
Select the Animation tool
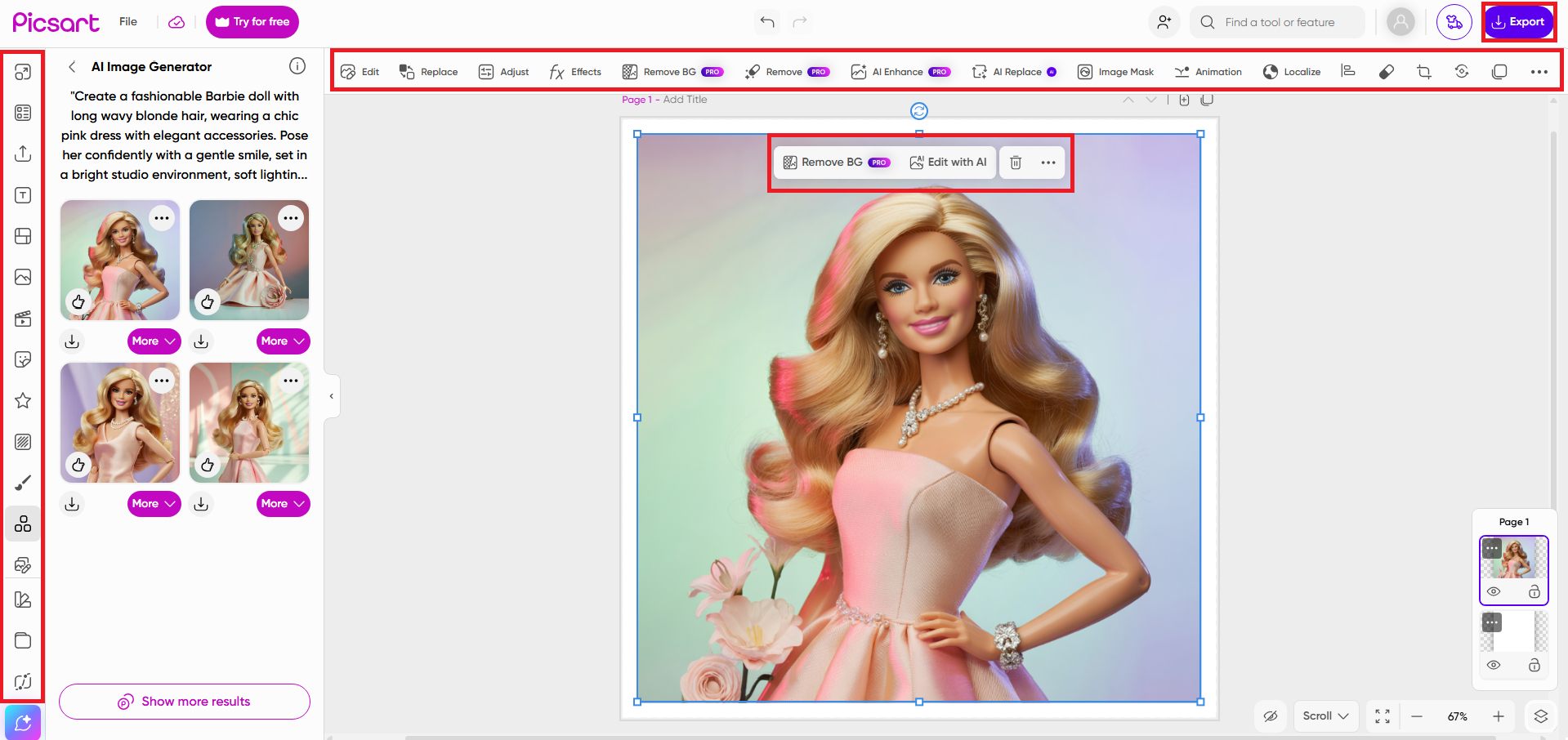(x=1208, y=72)
